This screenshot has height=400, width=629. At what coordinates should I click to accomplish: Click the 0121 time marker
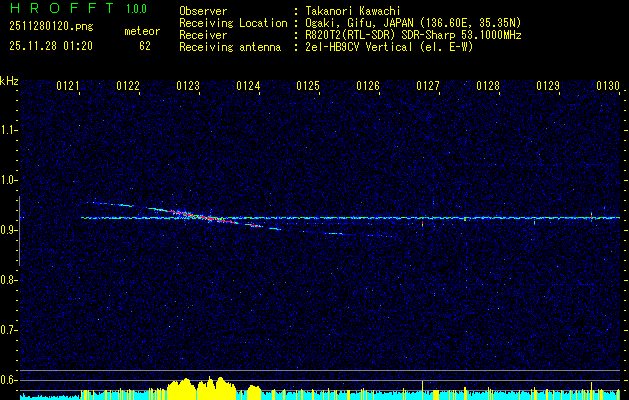pyautogui.click(x=69, y=87)
